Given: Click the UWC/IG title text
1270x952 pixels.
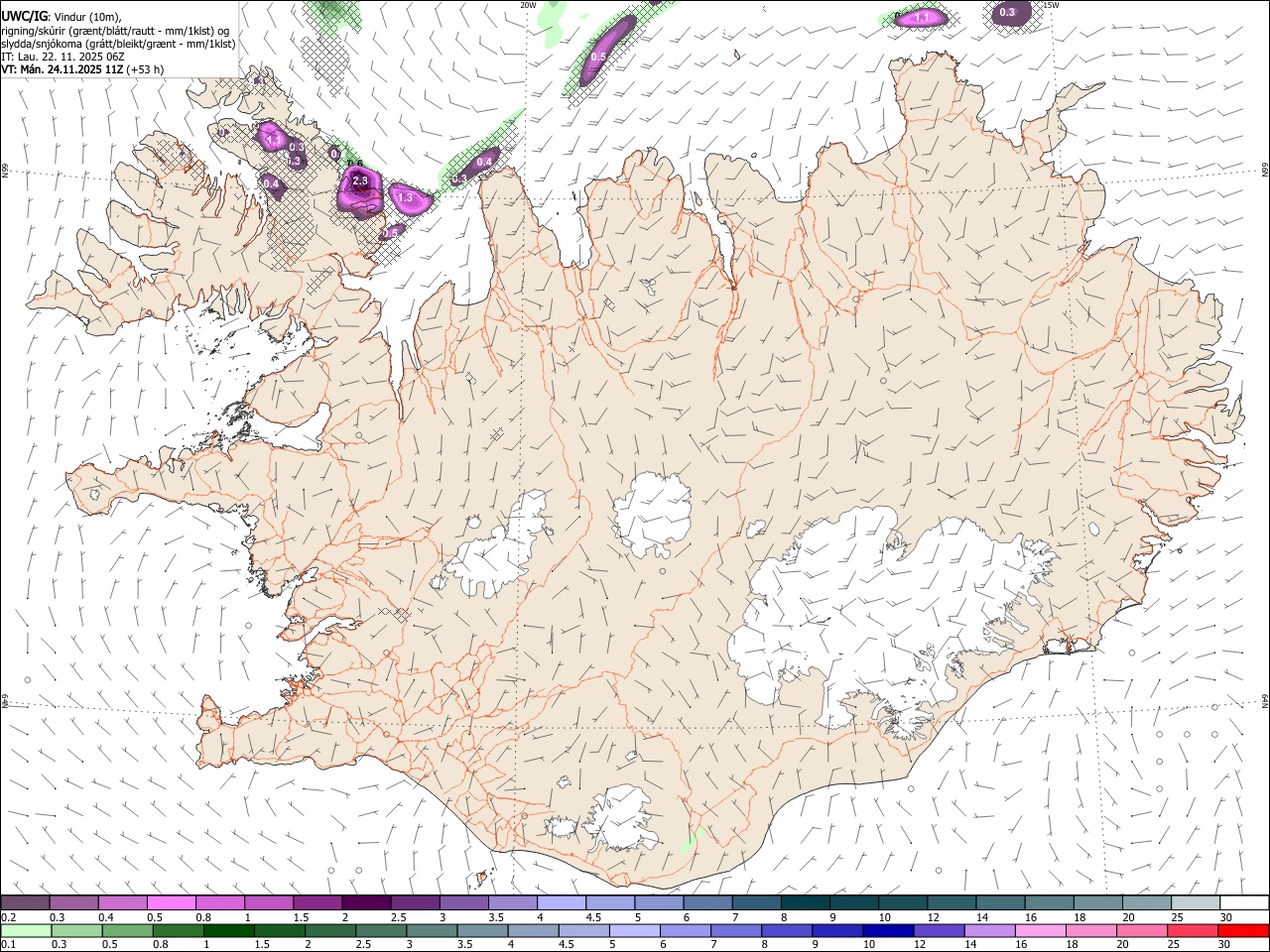Looking at the screenshot, I should pyautogui.click(x=24, y=16).
